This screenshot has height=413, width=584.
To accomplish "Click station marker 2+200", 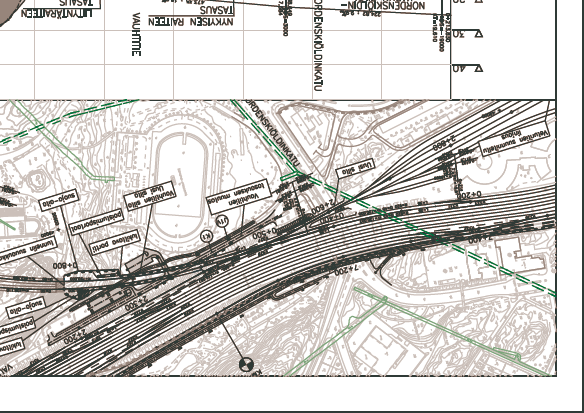I will point(75,336).
